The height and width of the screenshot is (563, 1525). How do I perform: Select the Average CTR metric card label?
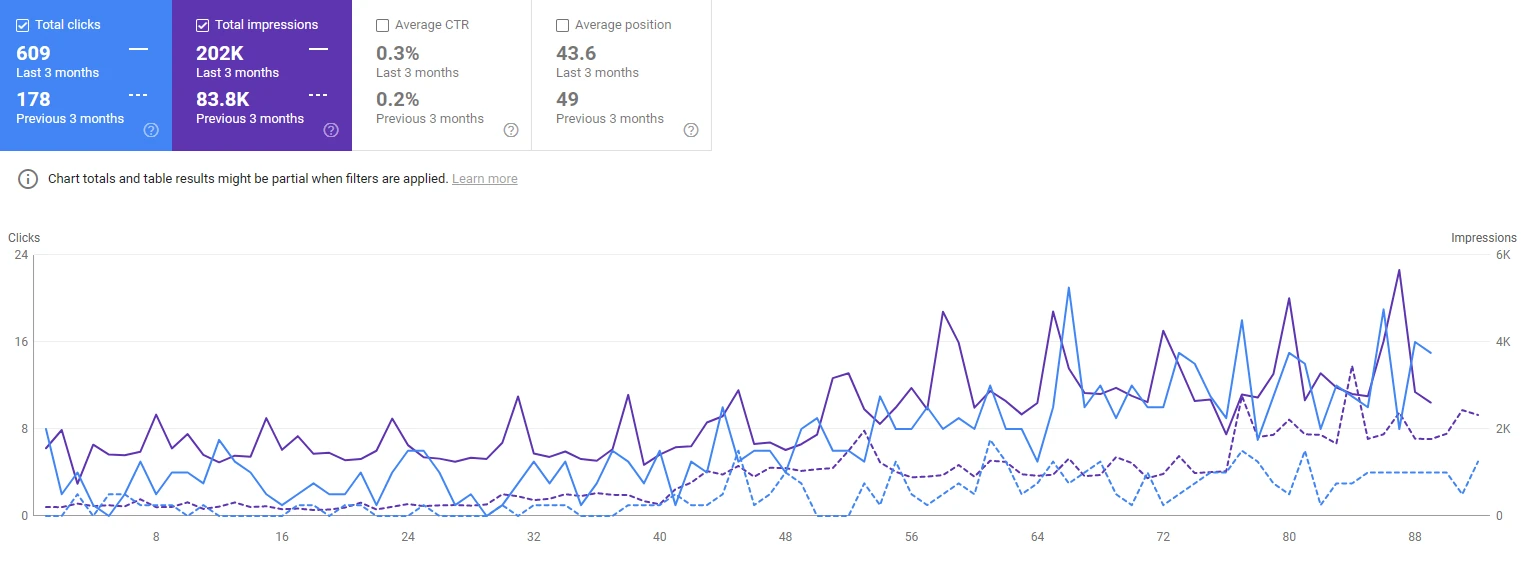coord(432,25)
